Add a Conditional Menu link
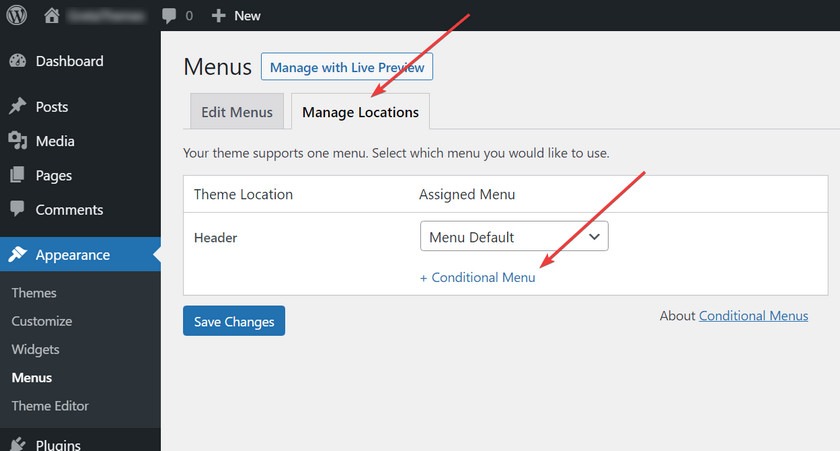 [x=477, y=277]
